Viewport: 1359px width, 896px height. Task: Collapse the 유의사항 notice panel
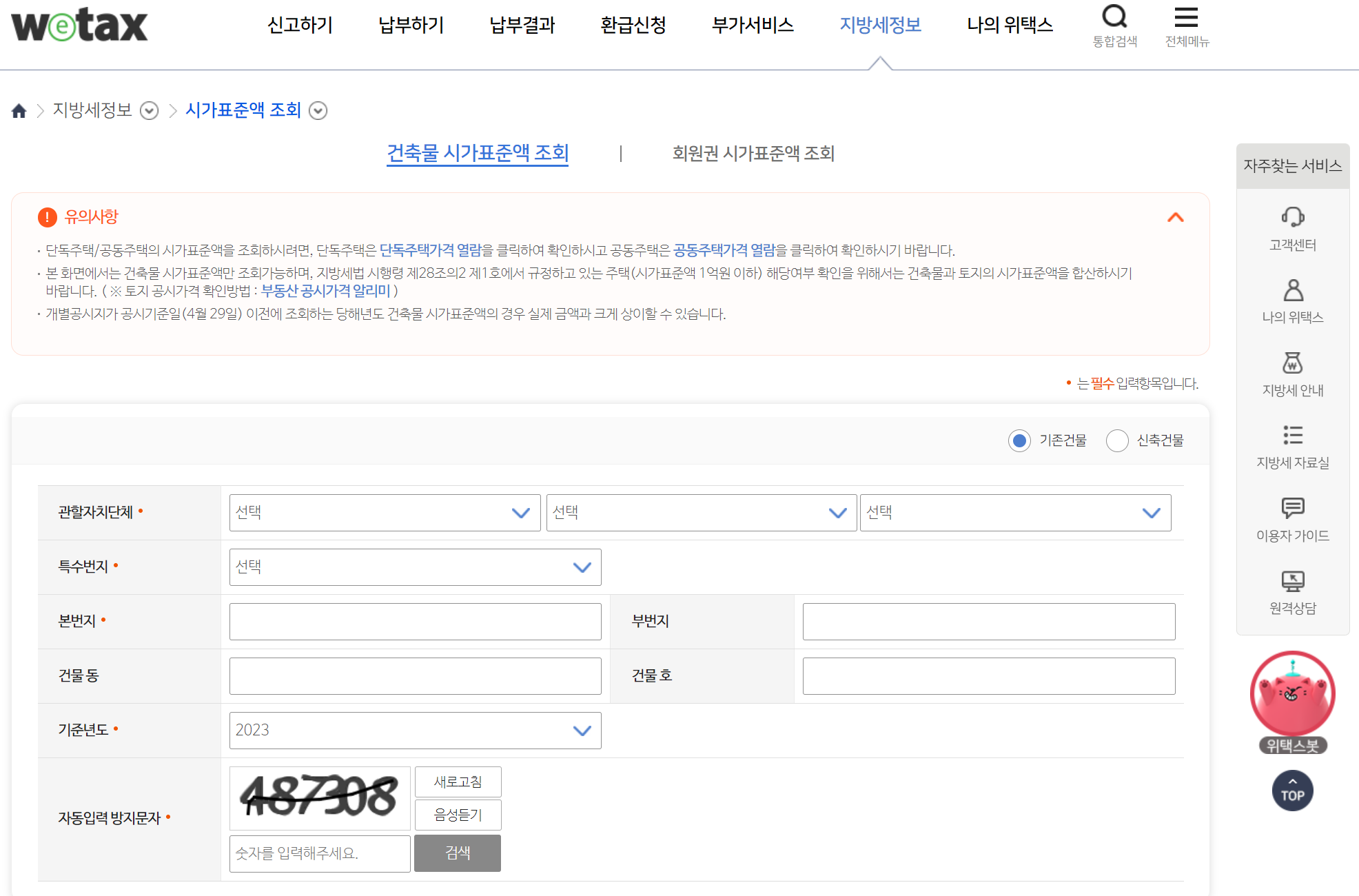coord(1175,218)
